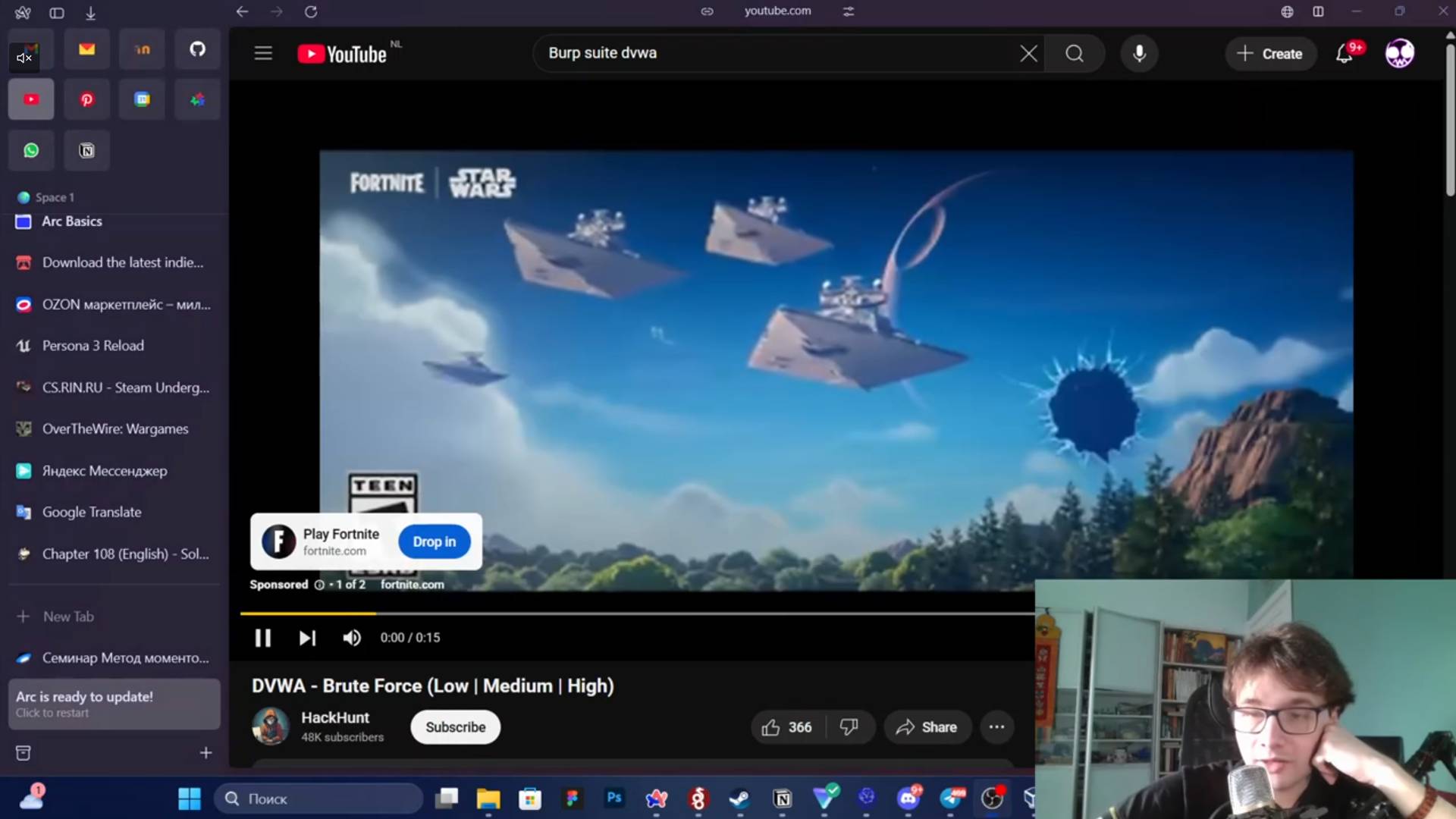
Task: Open the Arc archive icon
Action: (x=24, y=753)
